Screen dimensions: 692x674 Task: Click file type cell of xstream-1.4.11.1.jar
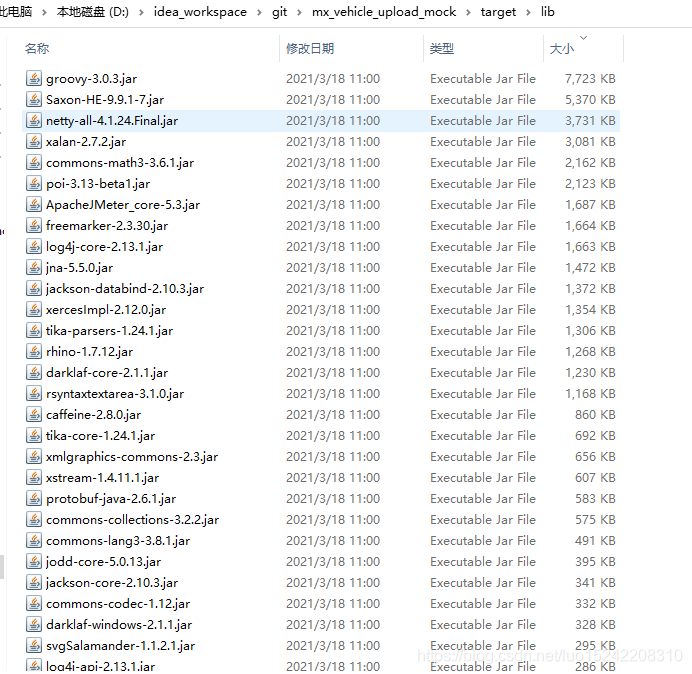[483, 478]
